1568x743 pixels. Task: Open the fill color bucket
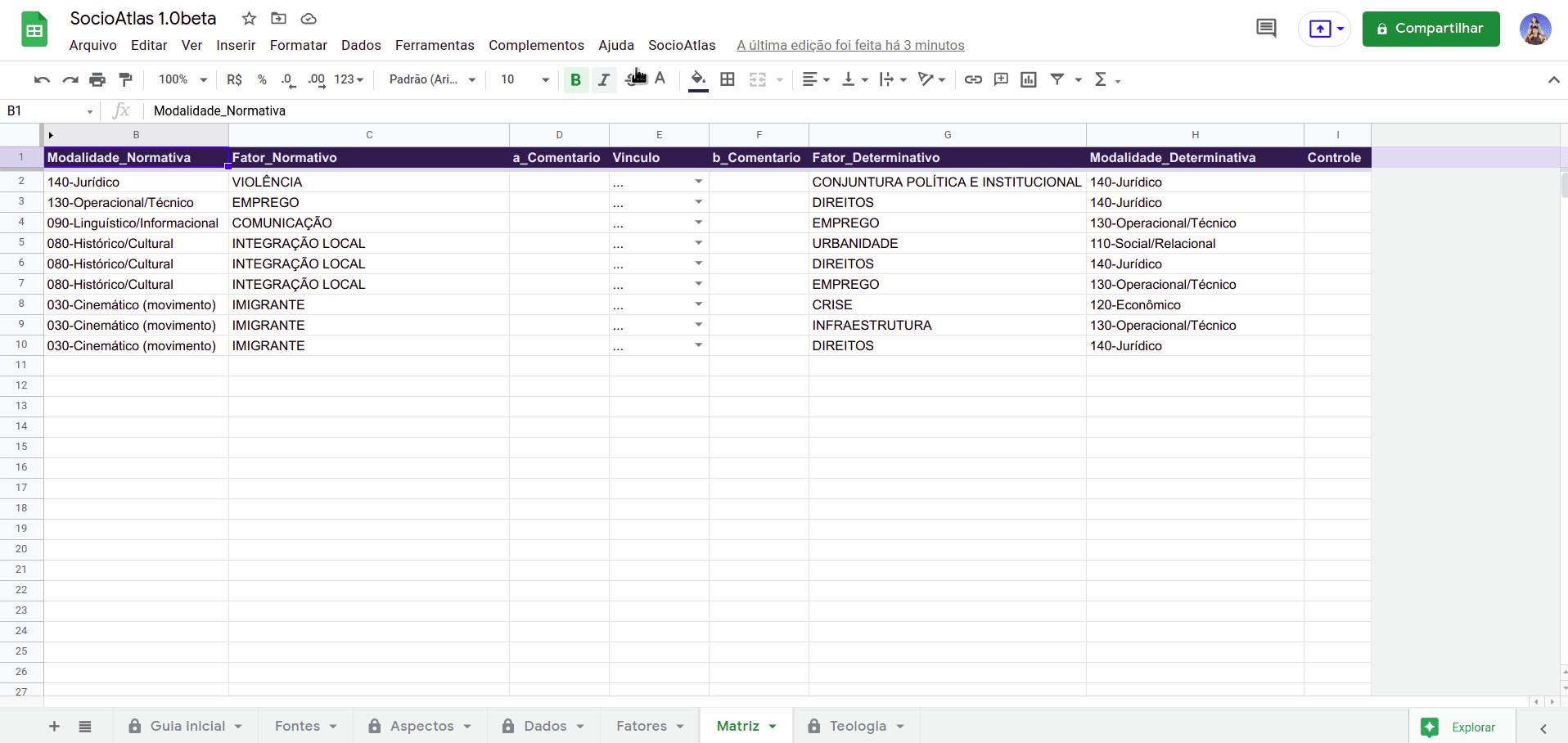pyautogui.click(x=698, y=79)
